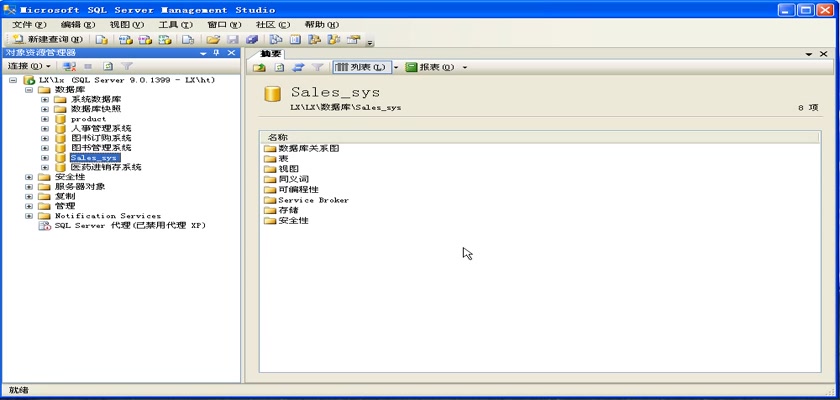This screenshot has height=400, width=840.
Task: Toggle auto-hide pin on 对象资源管理器 panel
Action: 216,52
